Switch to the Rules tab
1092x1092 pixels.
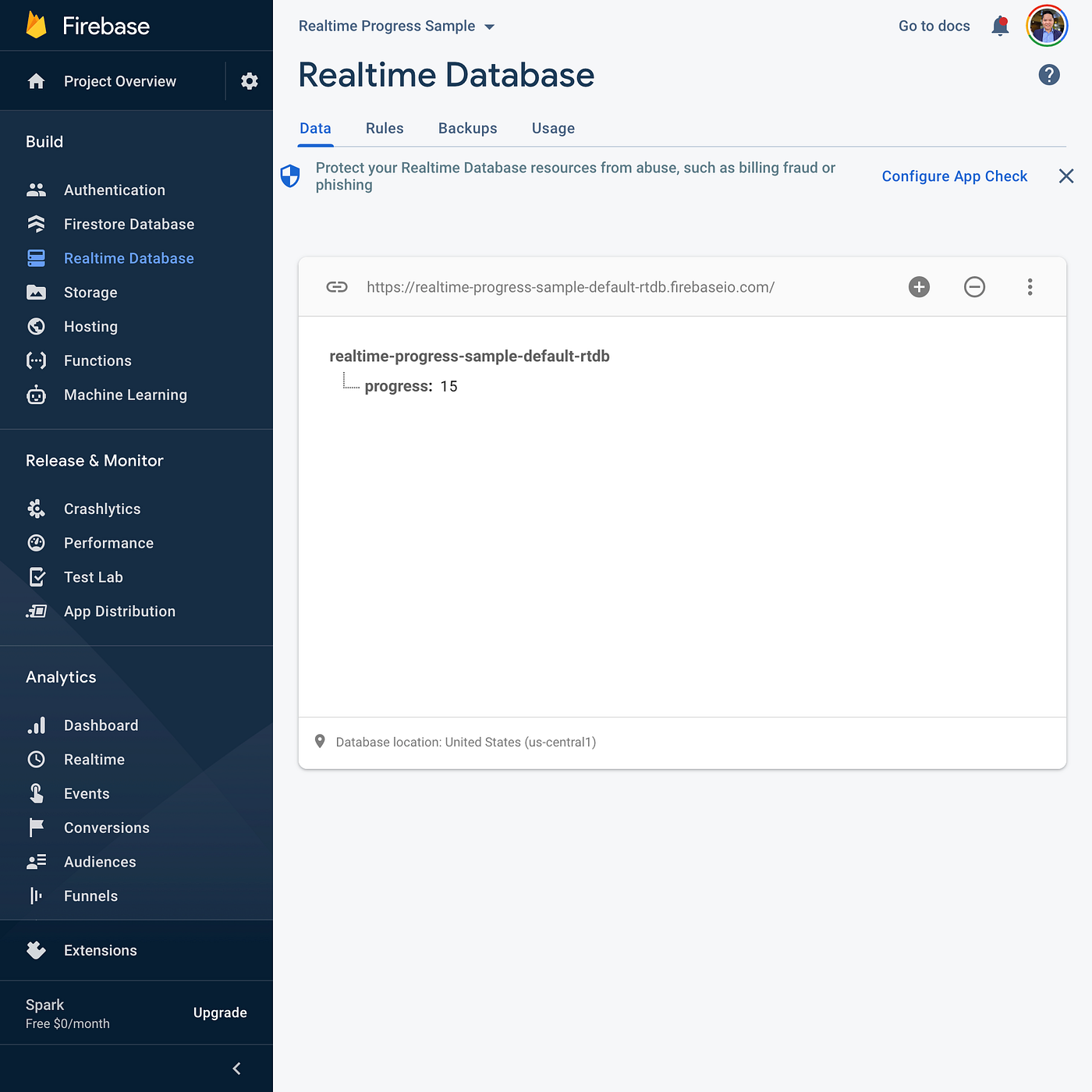pyautogui.click(x=384, y=128)
